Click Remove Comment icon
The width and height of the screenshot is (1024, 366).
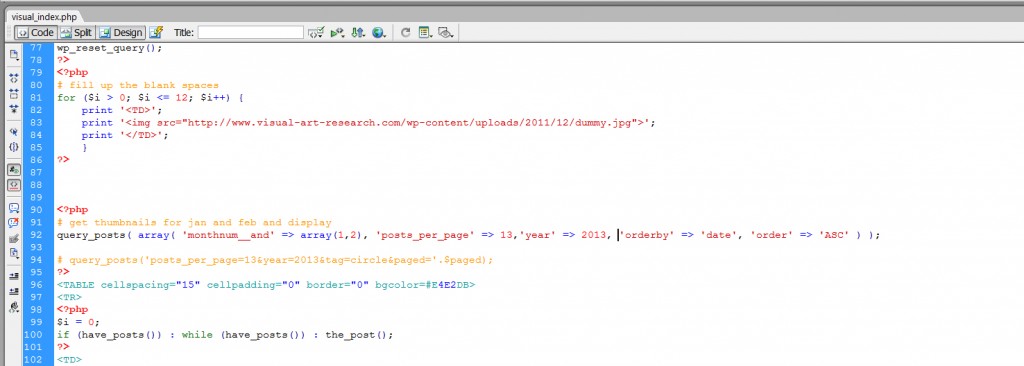click(14, 223)
